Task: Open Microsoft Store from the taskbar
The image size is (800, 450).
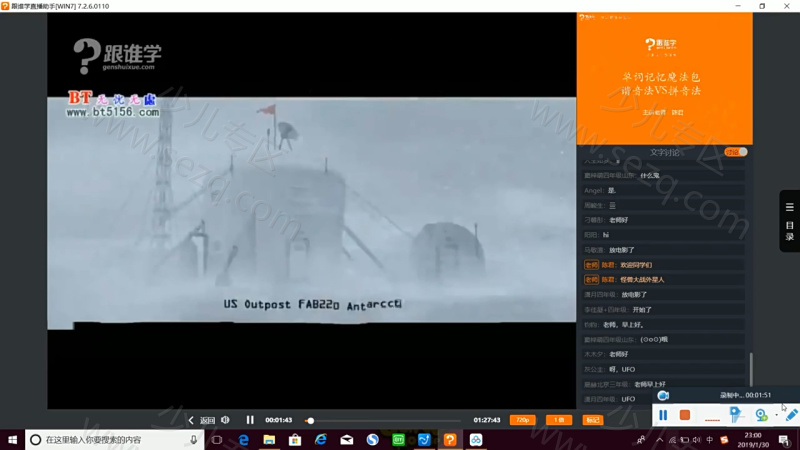Action: [x=295, y=440]
